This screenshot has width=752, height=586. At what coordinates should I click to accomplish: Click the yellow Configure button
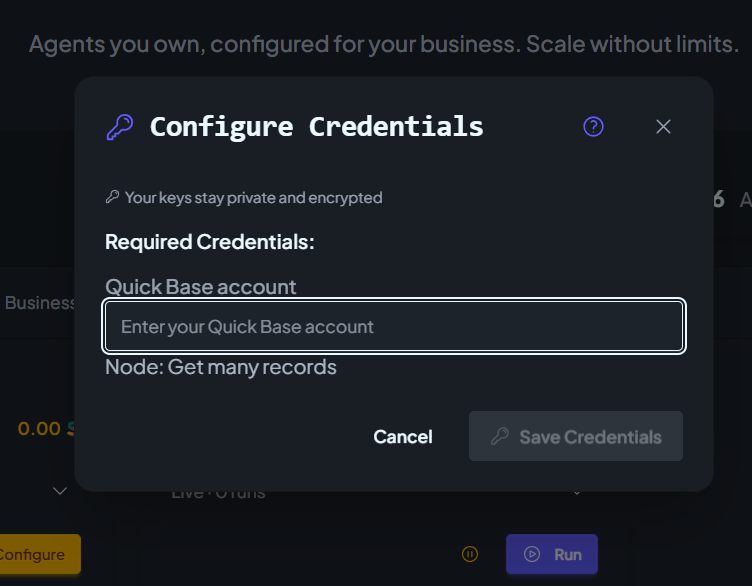click(x=37, y=554)
